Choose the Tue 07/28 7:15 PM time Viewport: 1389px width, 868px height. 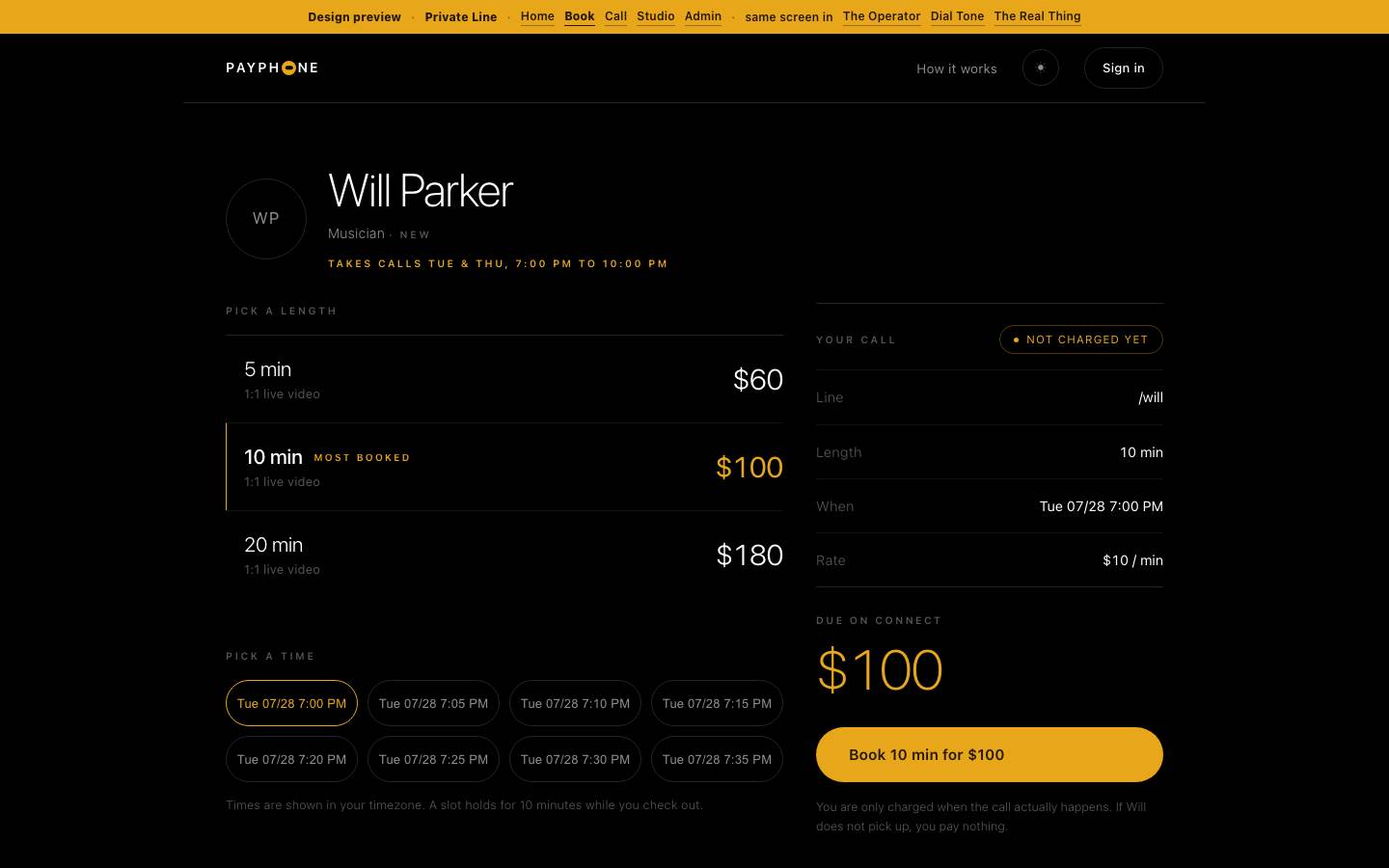(x=717, y=703)
